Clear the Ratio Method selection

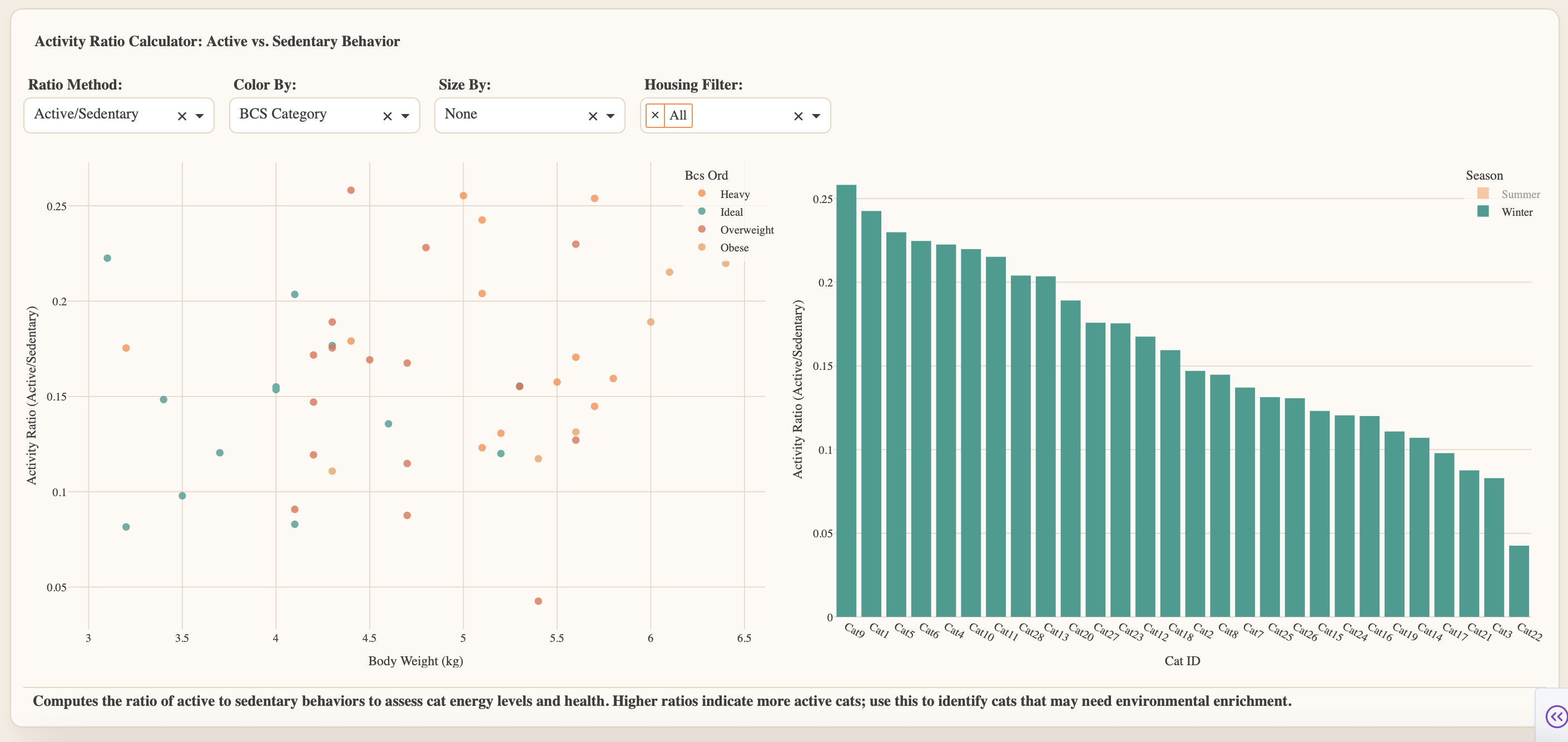181,116
